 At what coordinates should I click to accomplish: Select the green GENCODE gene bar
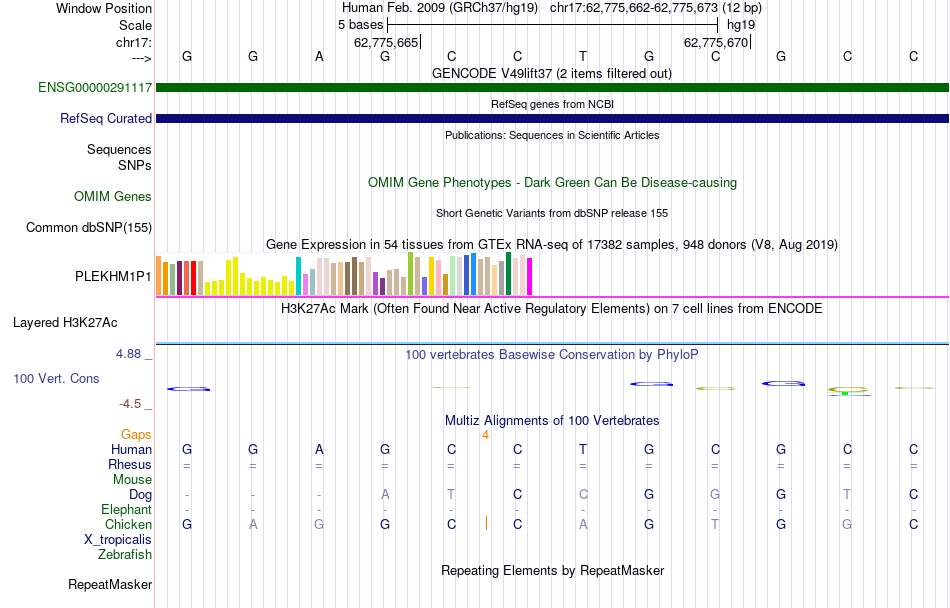tap(552, 87)
